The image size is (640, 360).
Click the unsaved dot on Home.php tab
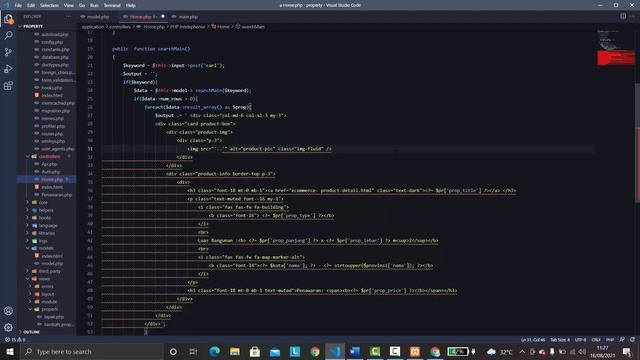point(162,17)
